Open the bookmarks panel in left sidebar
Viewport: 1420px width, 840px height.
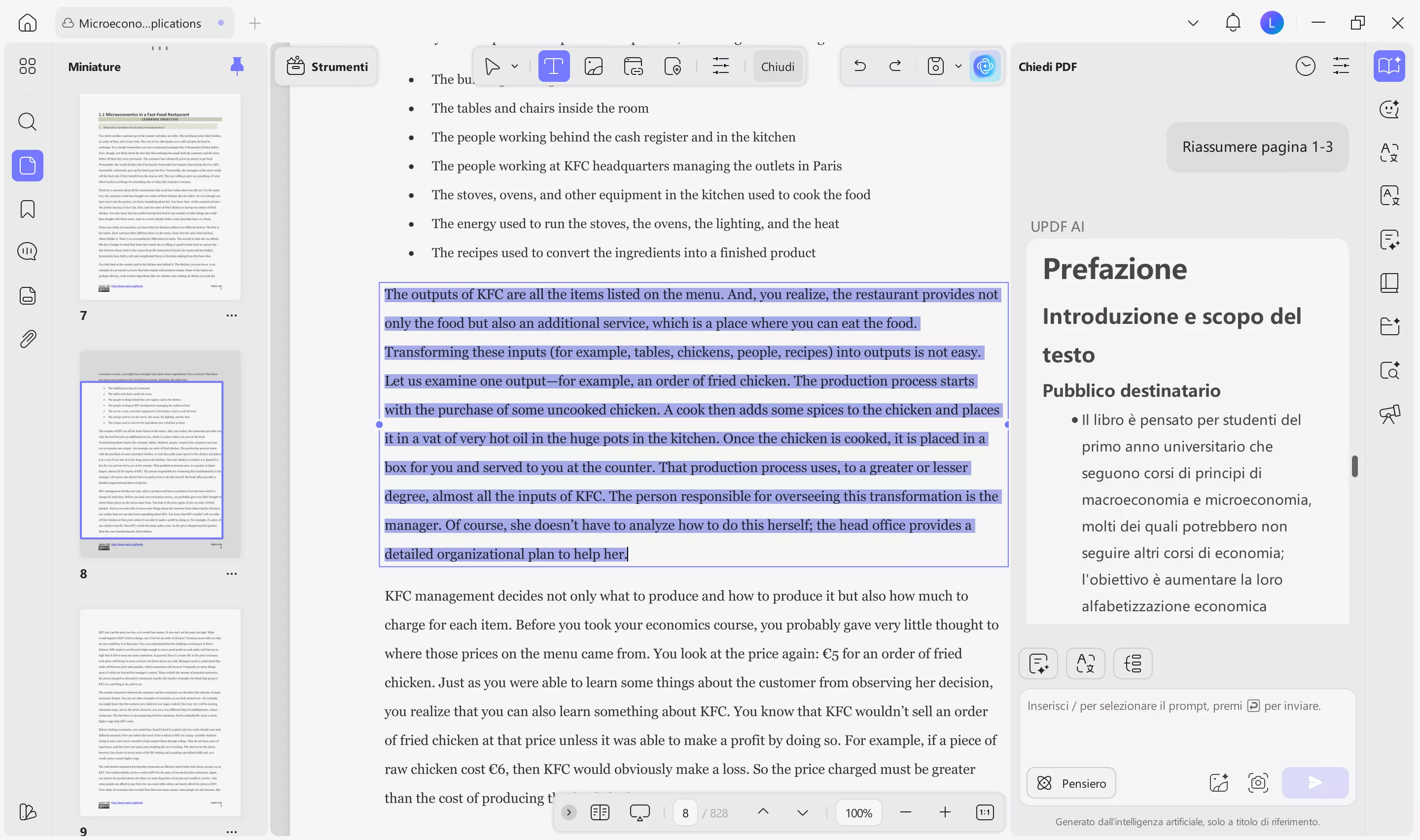click(x=27, y=210)
